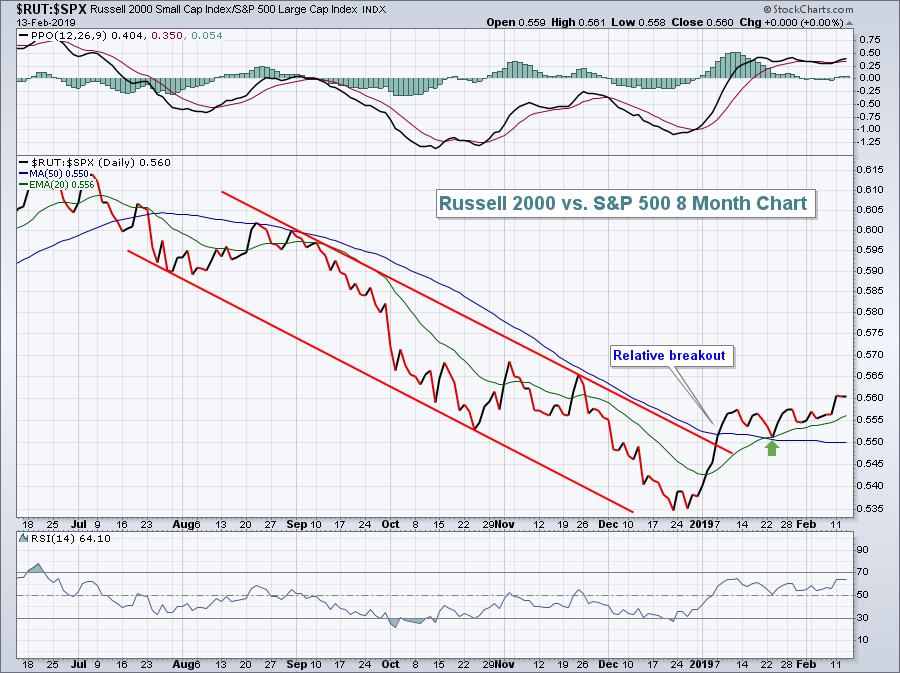900x673 pixels.
Task: Click the Oct label on the time axis
Action: [390, 524]
